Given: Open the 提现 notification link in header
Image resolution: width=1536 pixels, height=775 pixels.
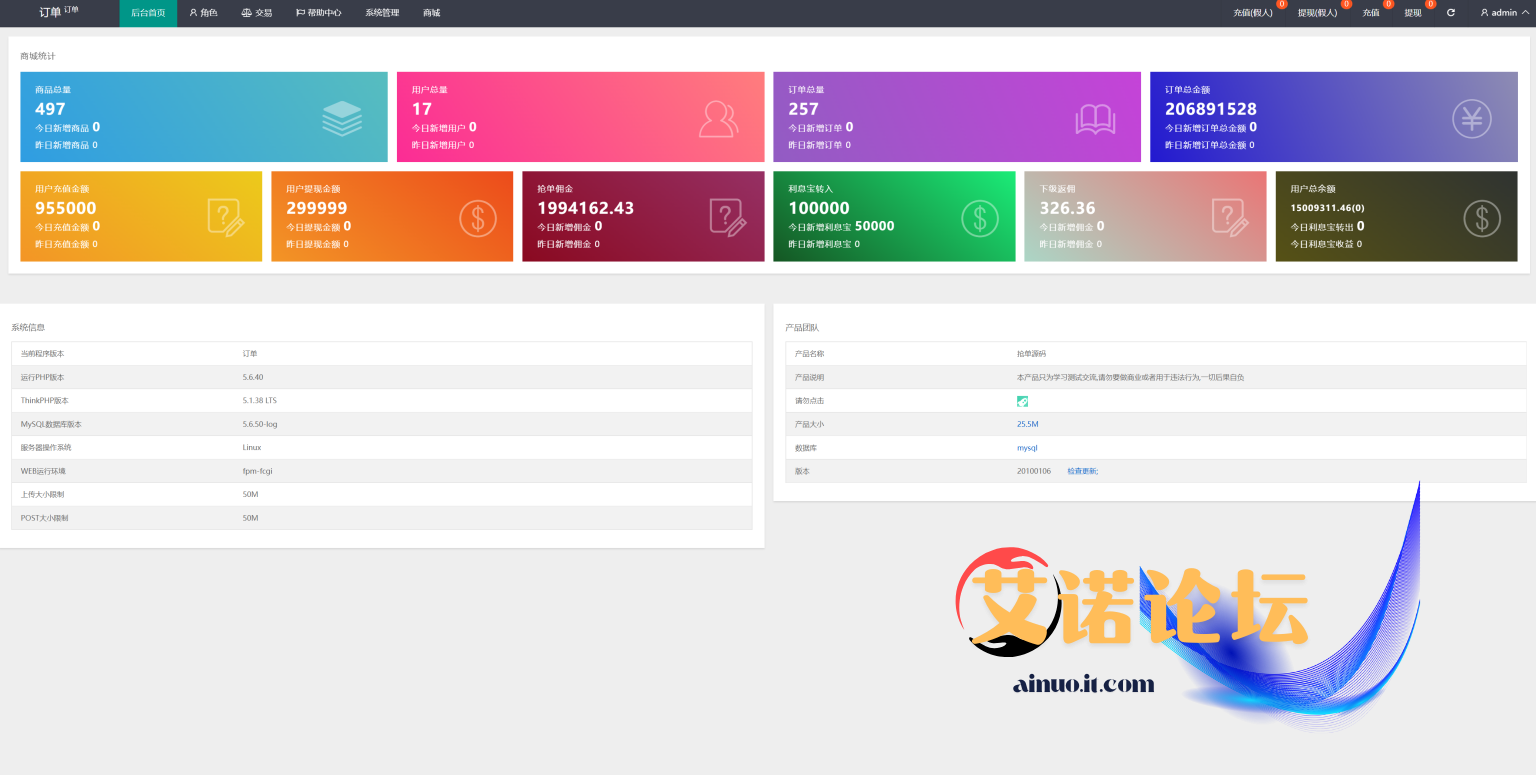Looking at the screenshot, I should point(1413,13).
